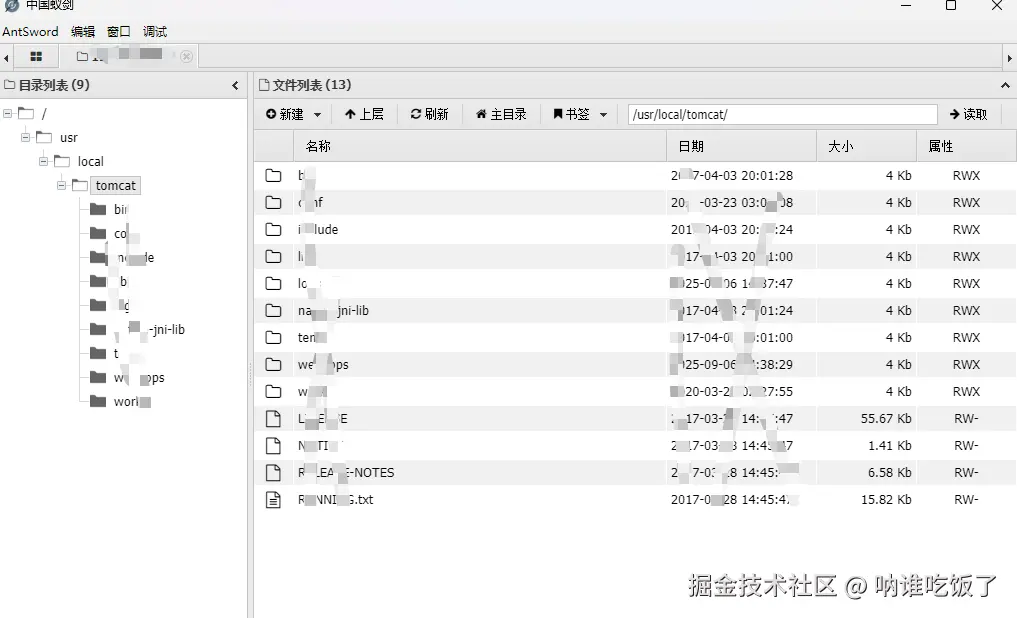Click file icon of the RELEASE-NOTES row
The height and width of the screenshot is (618, 1017).
click(x=274, y=473)
